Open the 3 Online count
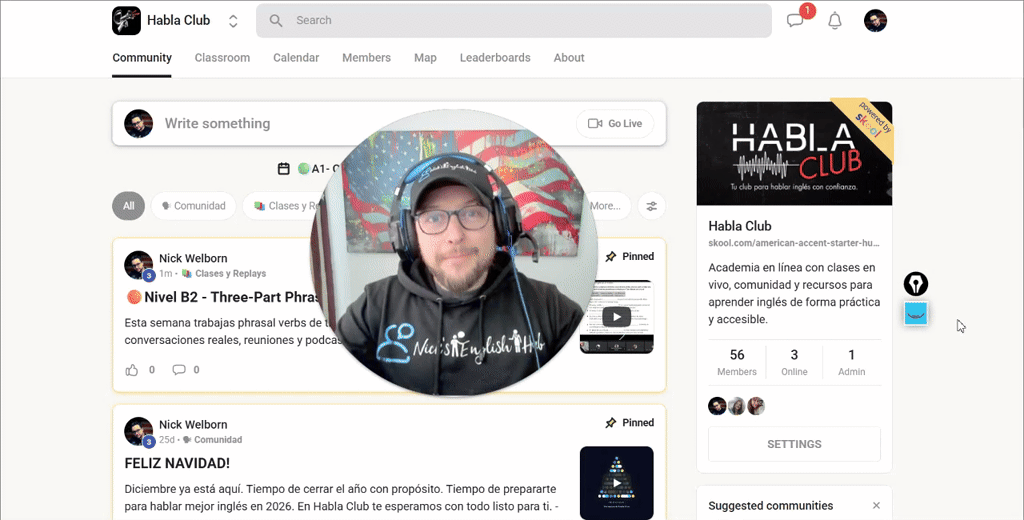The width and height of the screenshot is (1024, 520). click(794, 362)
